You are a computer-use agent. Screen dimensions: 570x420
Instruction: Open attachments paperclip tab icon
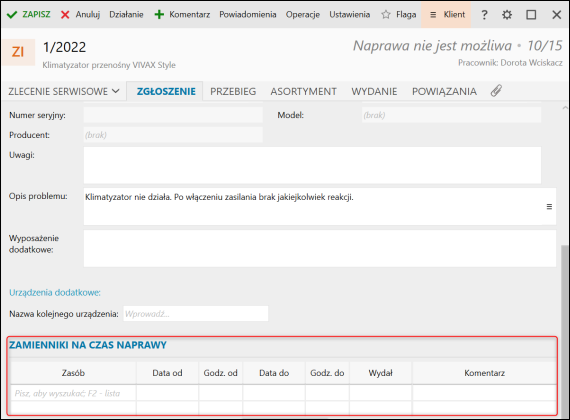click(496, 91)
